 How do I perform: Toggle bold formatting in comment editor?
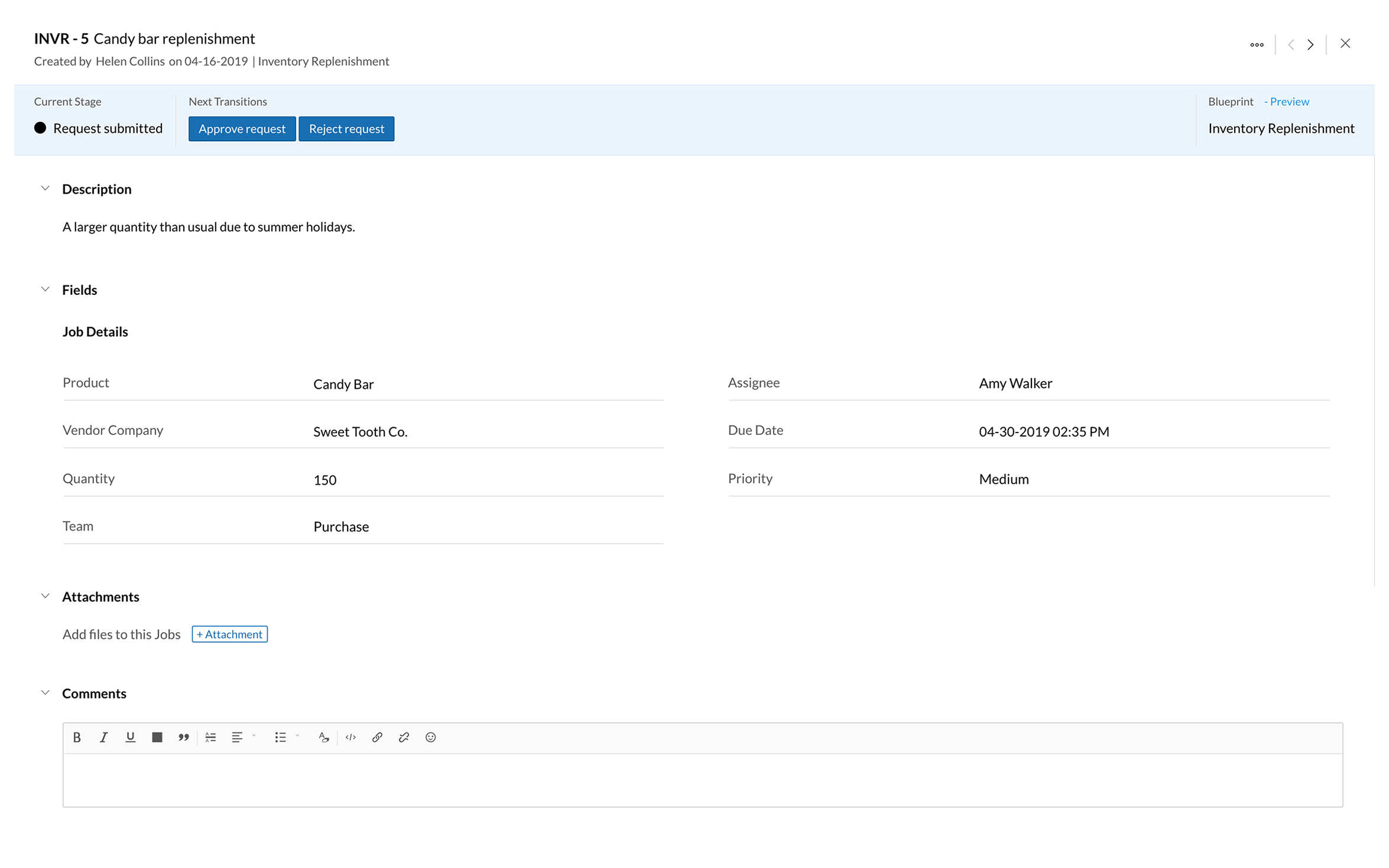tap(77, 737)
